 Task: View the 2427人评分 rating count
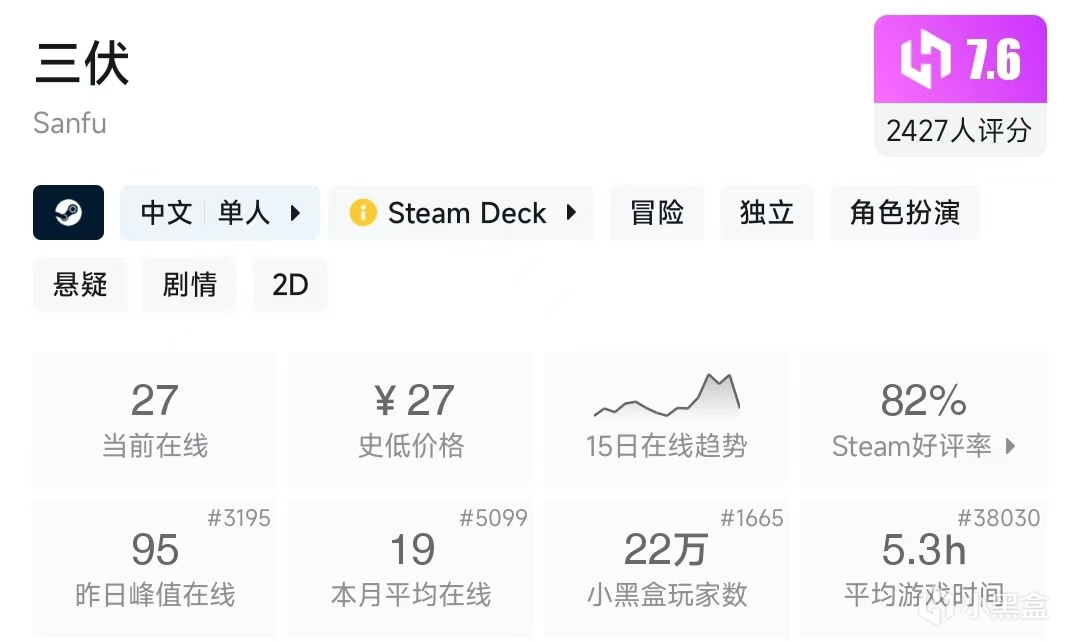coord(959,130)
